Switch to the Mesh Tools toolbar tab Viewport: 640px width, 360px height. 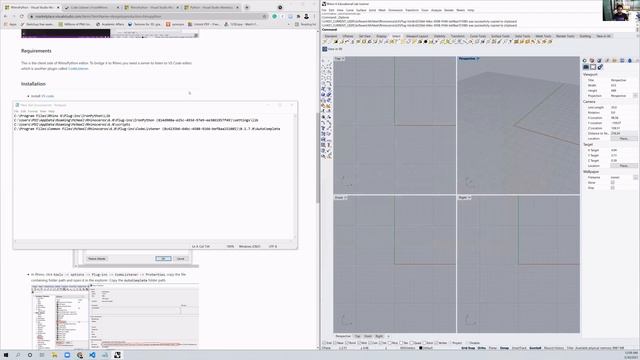543,36
